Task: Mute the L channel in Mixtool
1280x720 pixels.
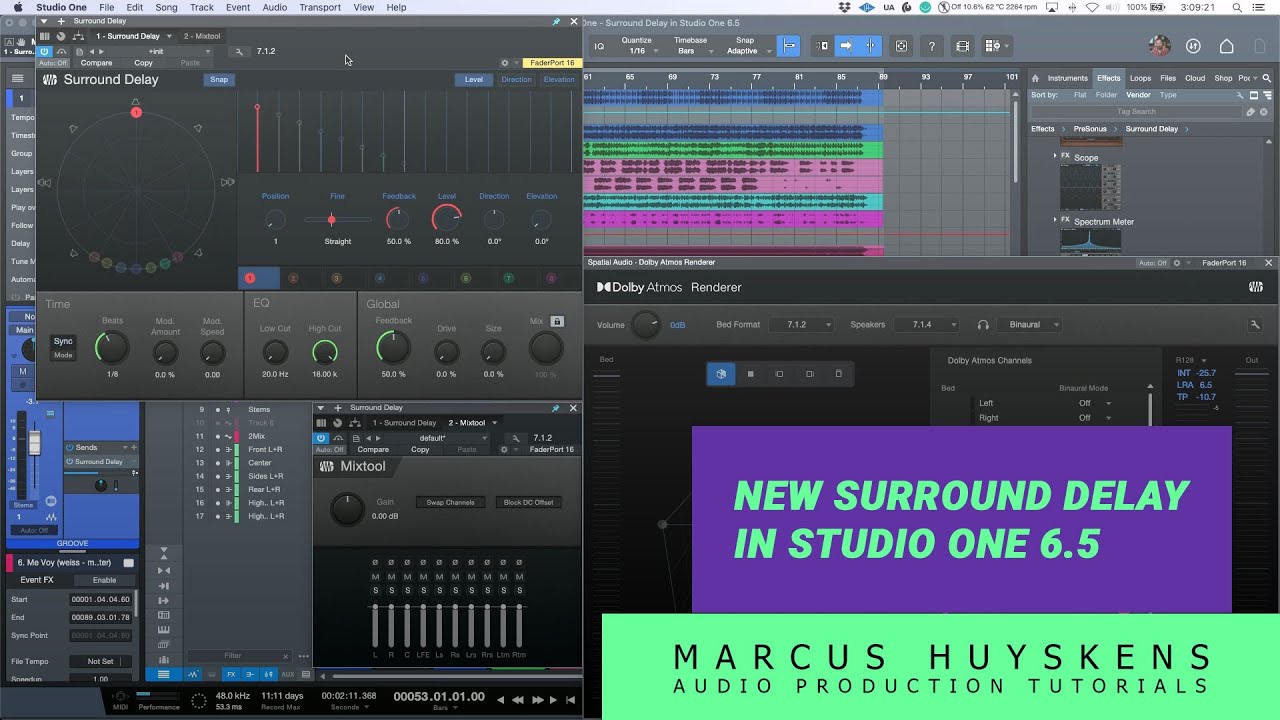Action: pos(375,577)
